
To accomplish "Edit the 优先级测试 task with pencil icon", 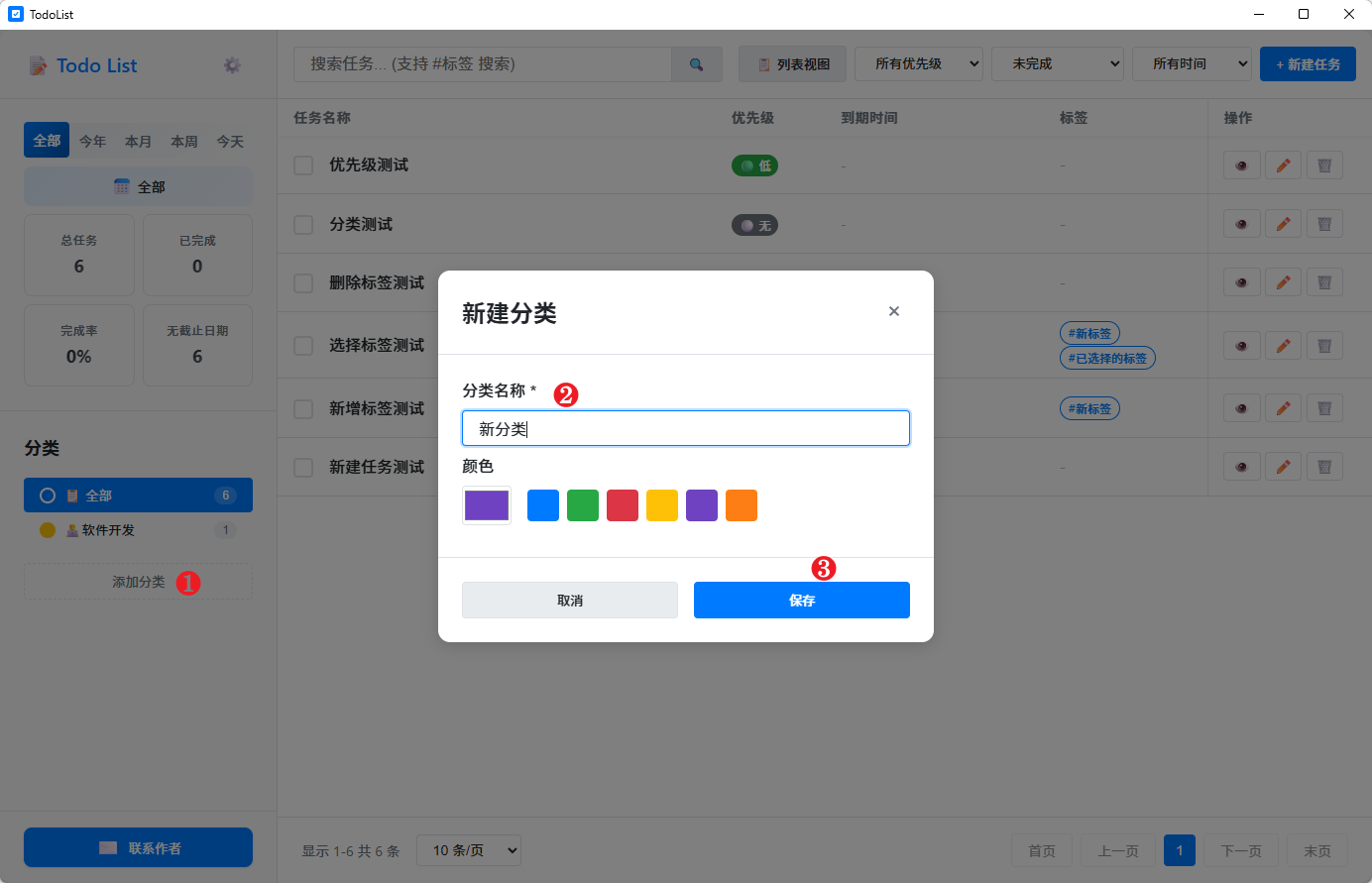I will [1283, 166].
